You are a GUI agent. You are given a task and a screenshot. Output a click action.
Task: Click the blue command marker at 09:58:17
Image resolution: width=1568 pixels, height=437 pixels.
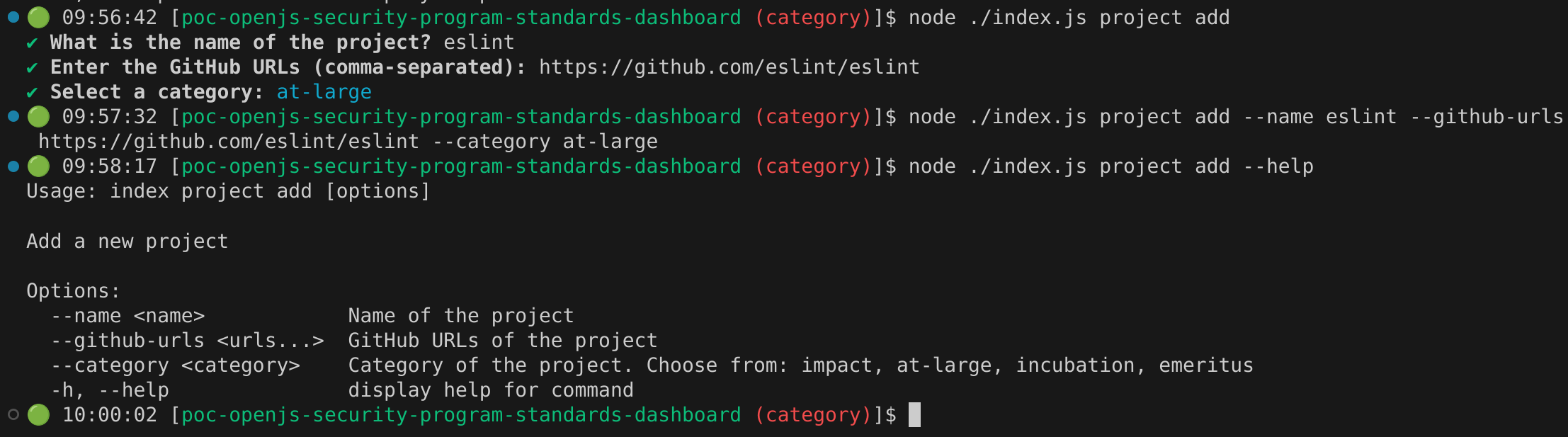pos(13,166)
